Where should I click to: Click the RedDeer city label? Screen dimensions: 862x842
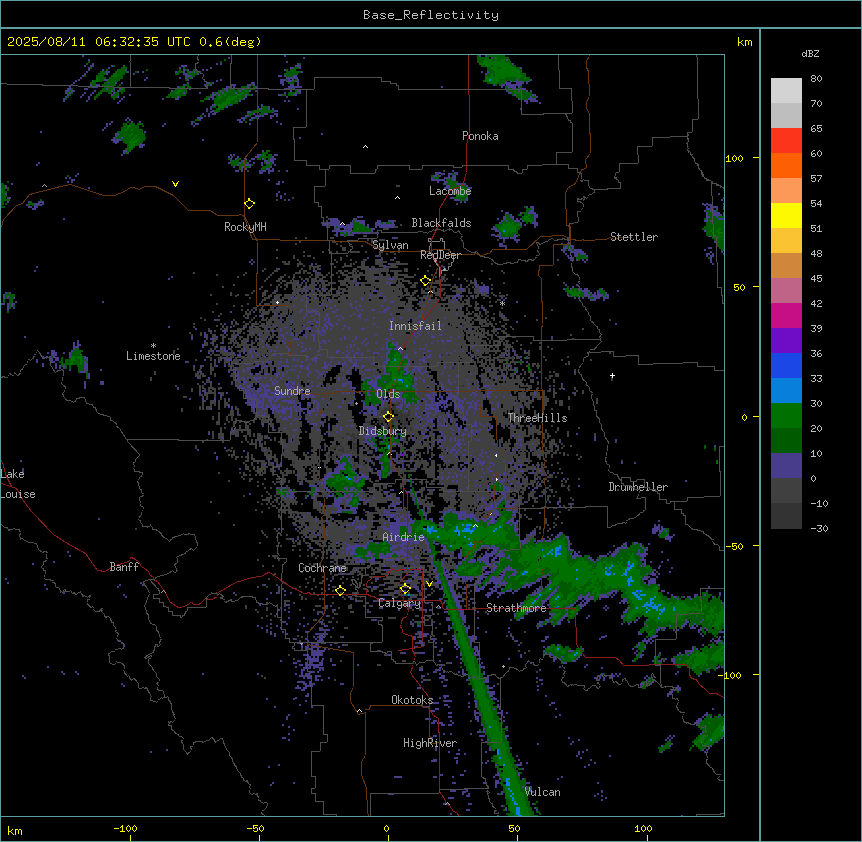point(440,255)
